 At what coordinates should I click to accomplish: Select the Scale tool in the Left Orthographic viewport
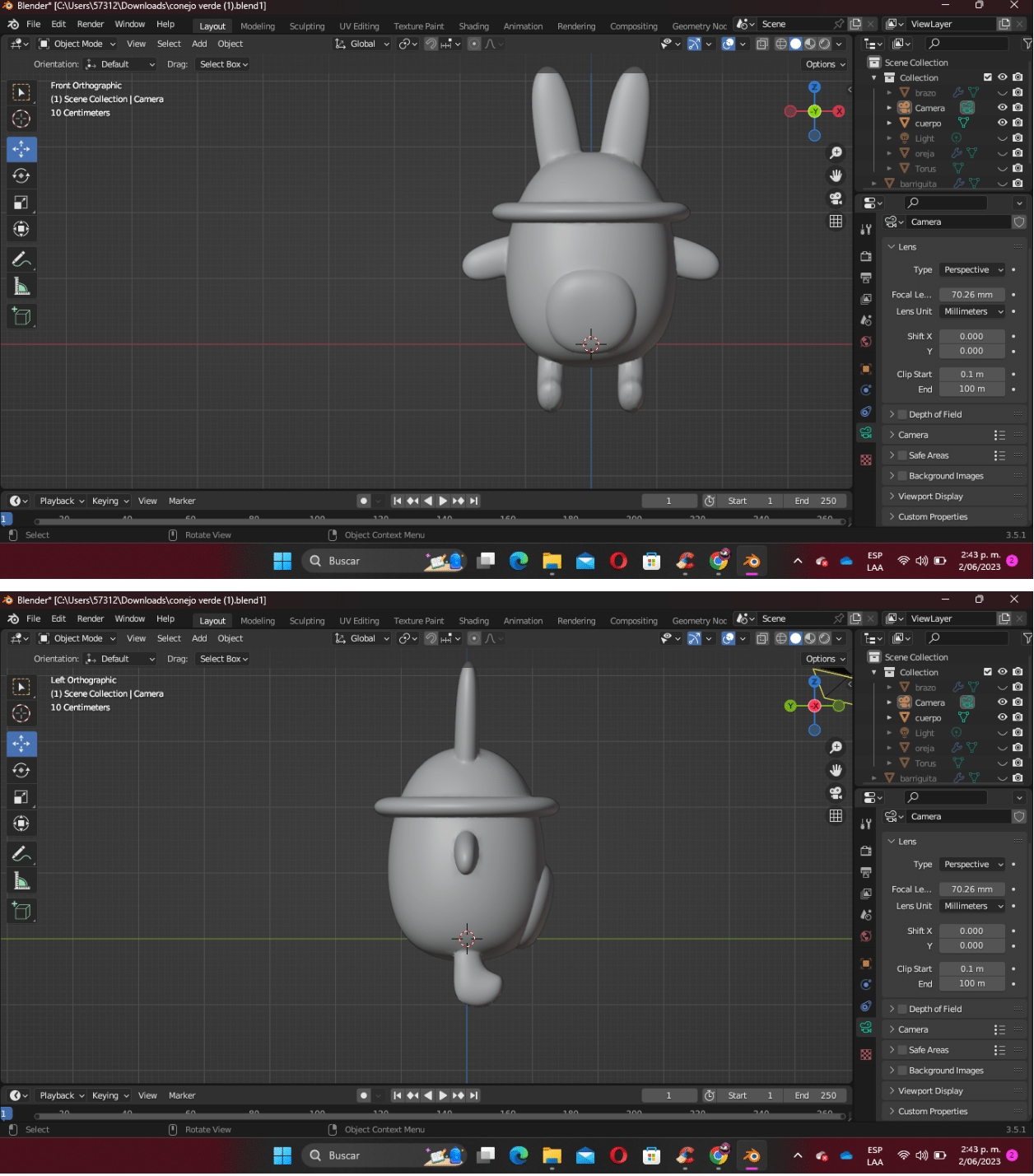click(x=21, y=797)
